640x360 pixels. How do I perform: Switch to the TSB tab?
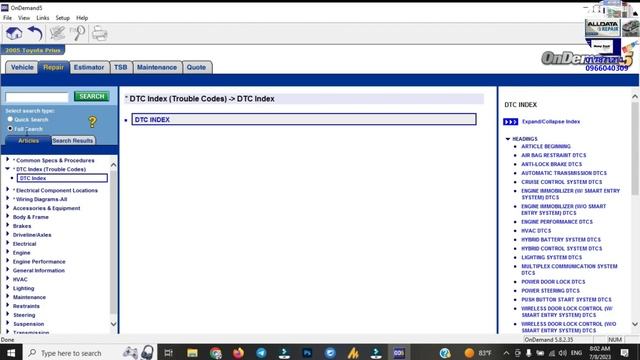click(x=120, y=67)
